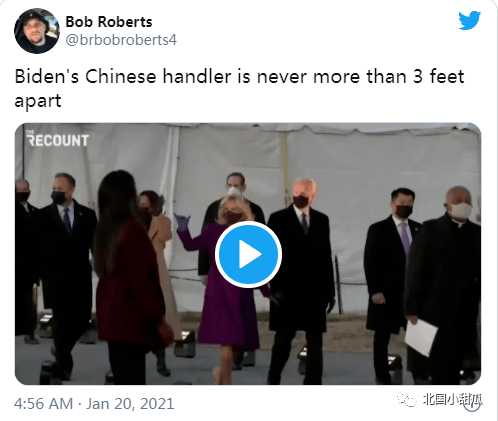Play the embedded Recount video
This screenshot has width=498, height=421.
(x=248, y=254)
